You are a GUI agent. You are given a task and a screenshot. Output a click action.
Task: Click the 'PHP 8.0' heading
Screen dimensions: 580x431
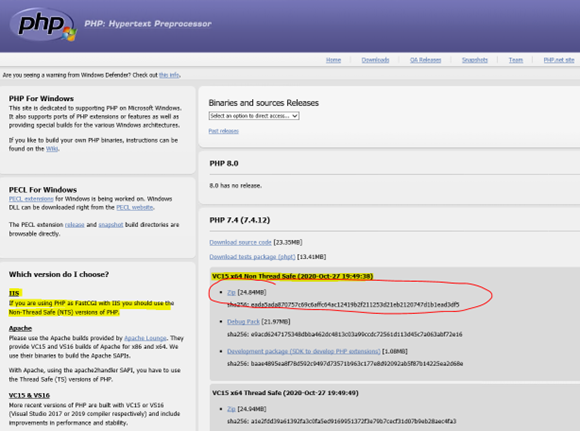224,164
